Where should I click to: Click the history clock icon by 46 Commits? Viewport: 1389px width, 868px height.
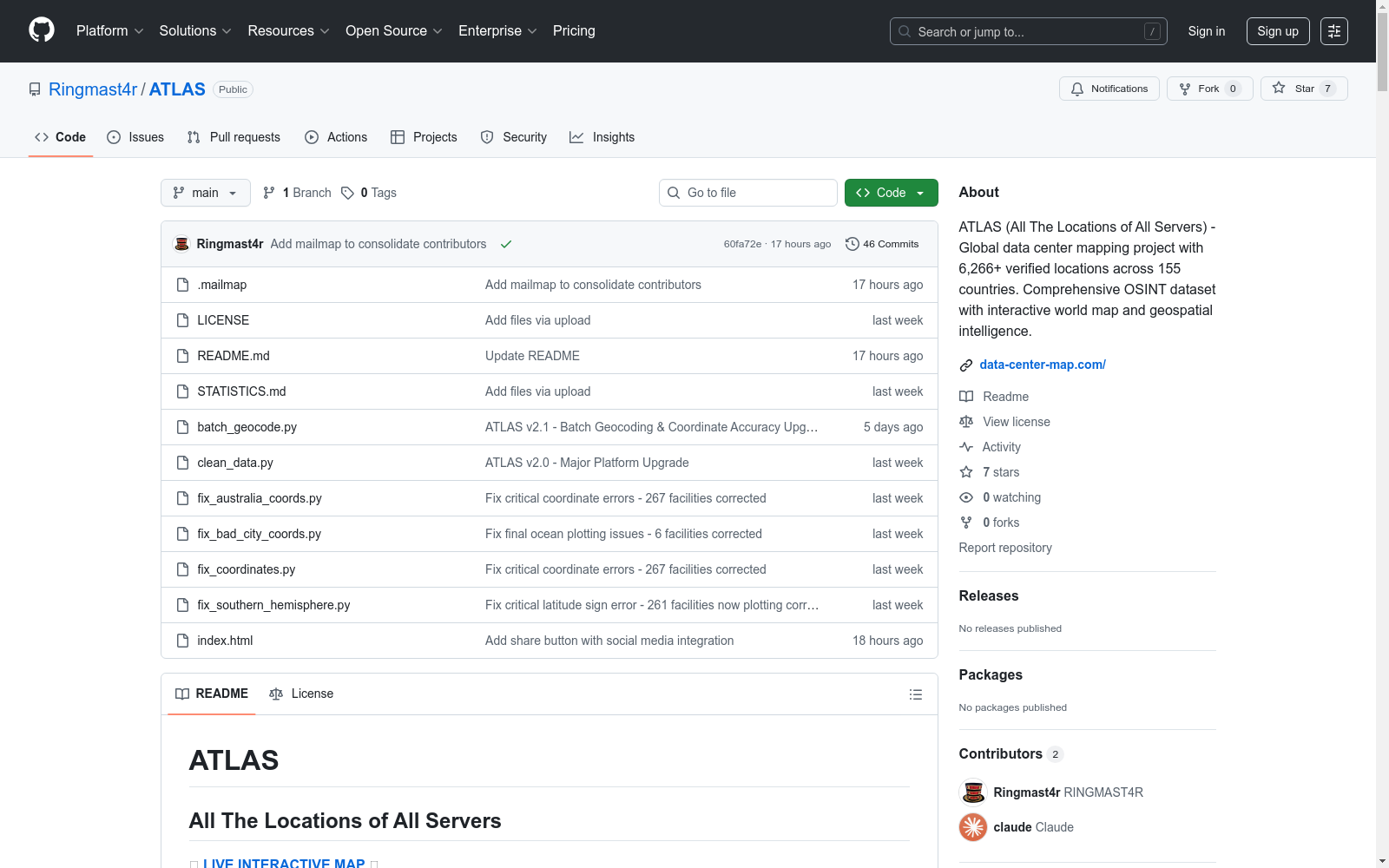tap(852, 244)
